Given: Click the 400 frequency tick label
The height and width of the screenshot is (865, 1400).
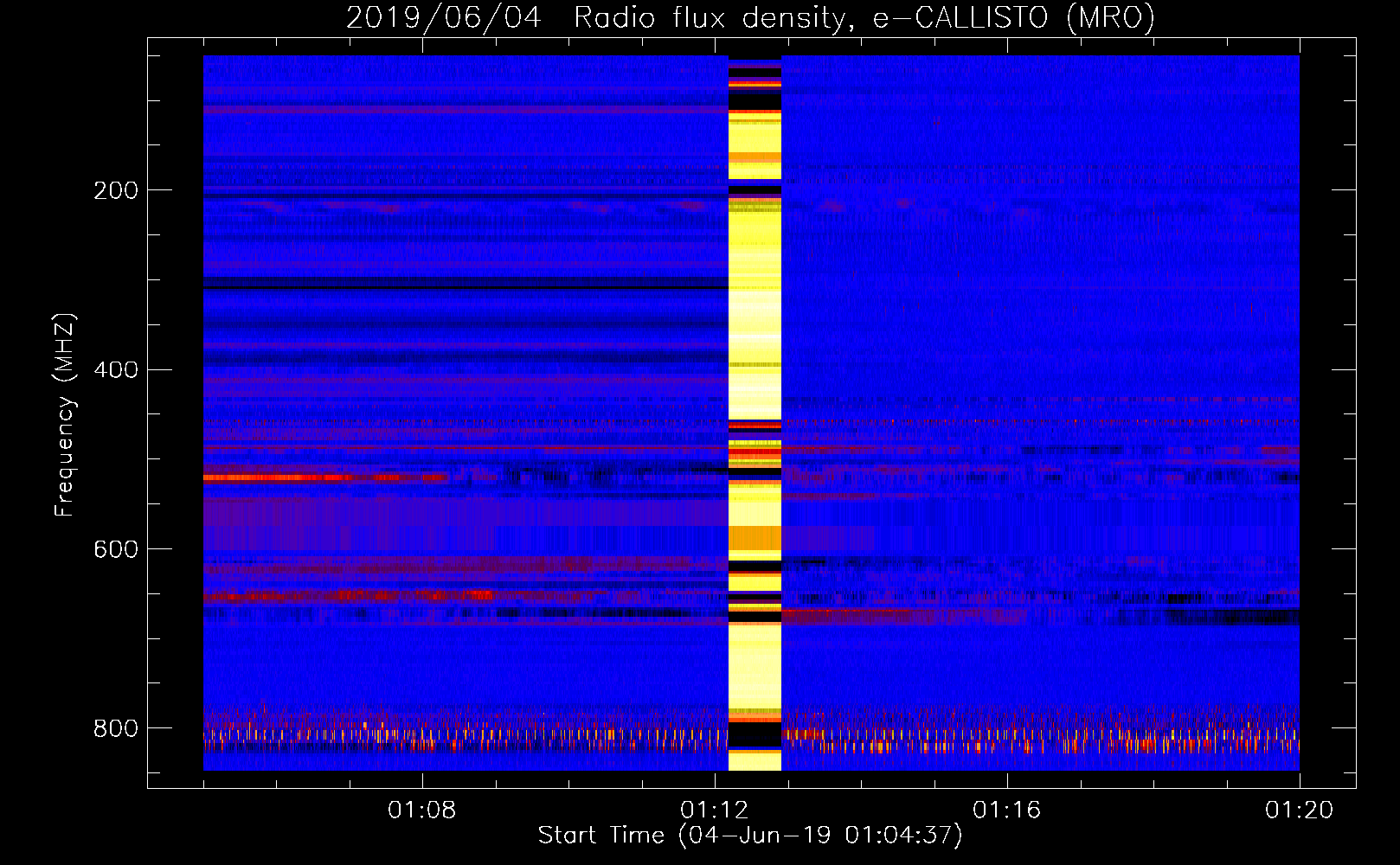Looking at the screenshot, I should click(116, 370).
